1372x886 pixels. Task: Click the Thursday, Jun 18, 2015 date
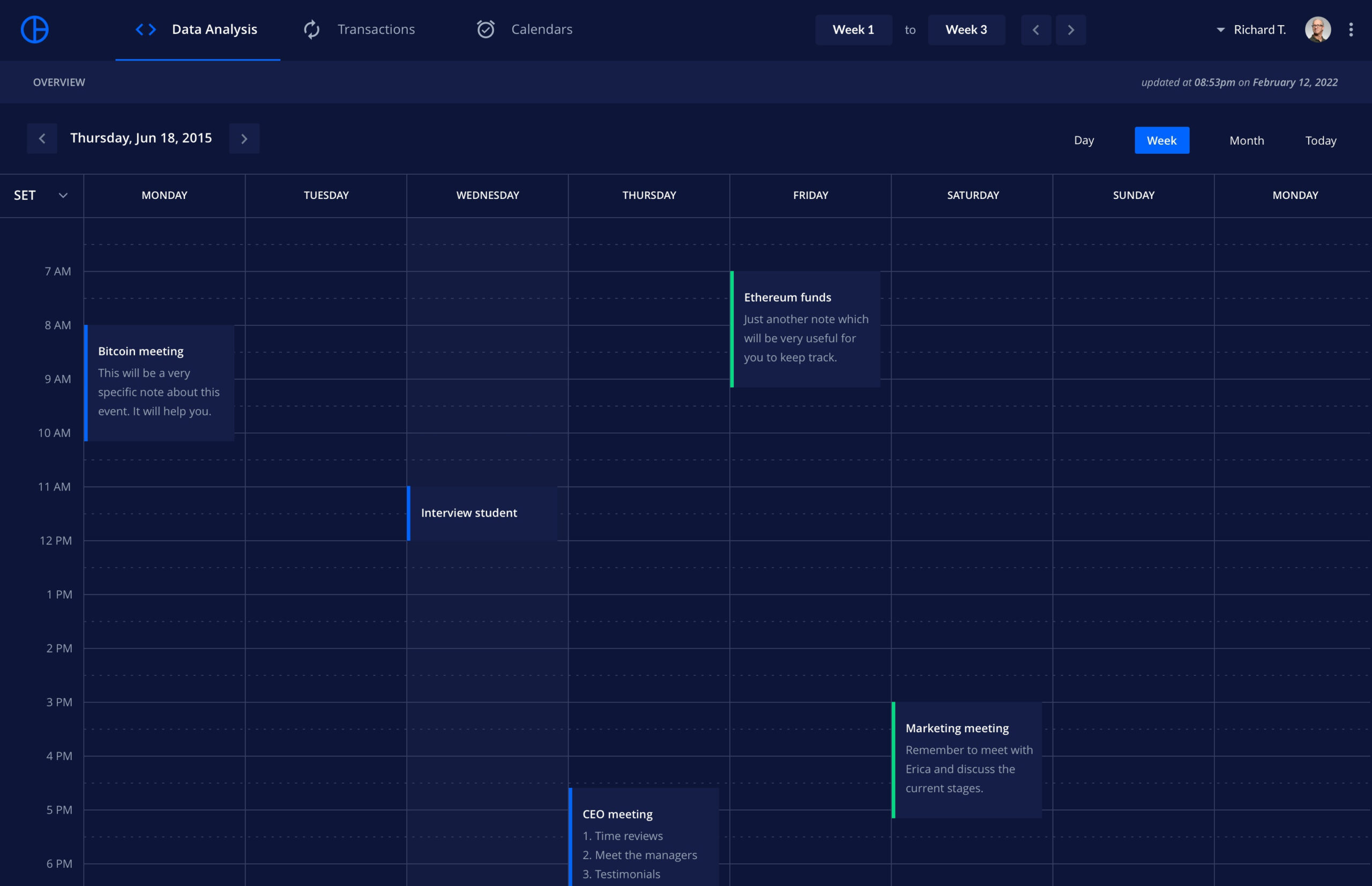(x=141, y=138)
